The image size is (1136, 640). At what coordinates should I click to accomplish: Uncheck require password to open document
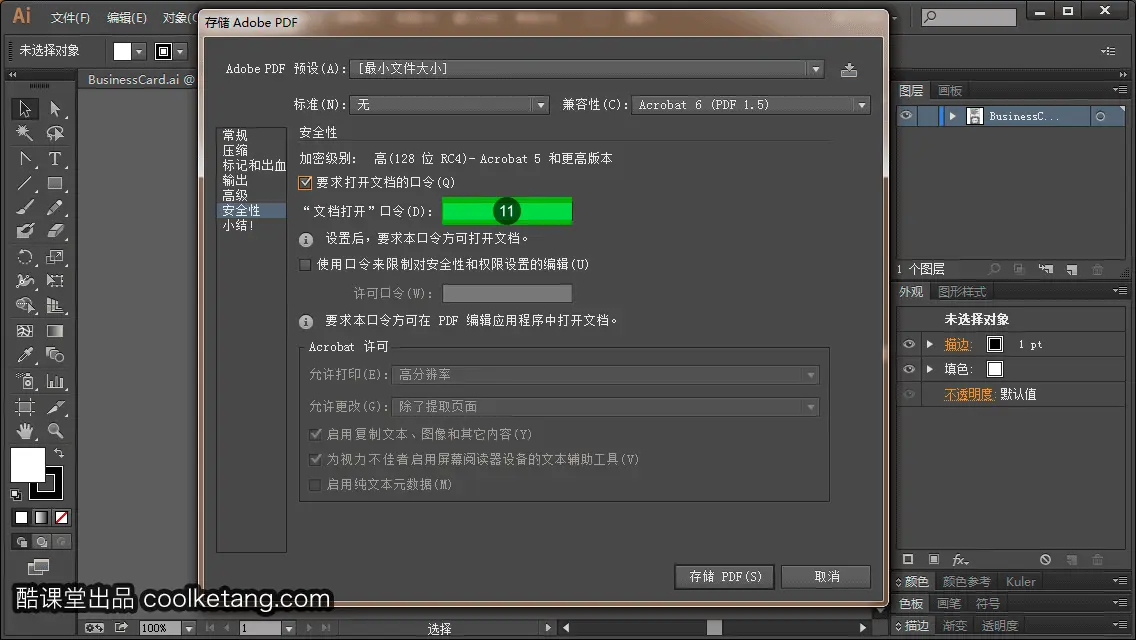[x=305, y=183]
